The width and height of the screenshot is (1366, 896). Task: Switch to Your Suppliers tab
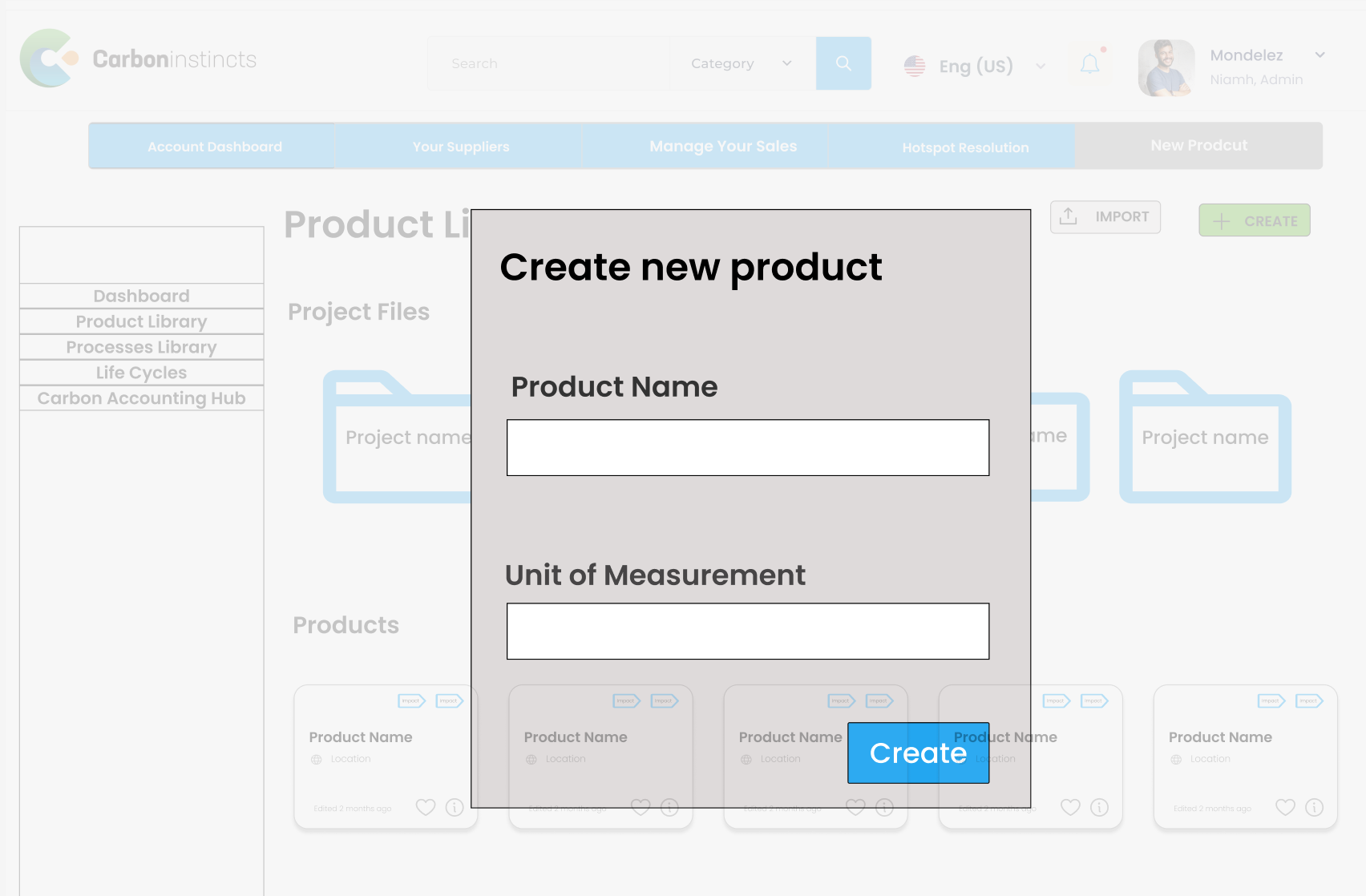[x=461, y=146]
